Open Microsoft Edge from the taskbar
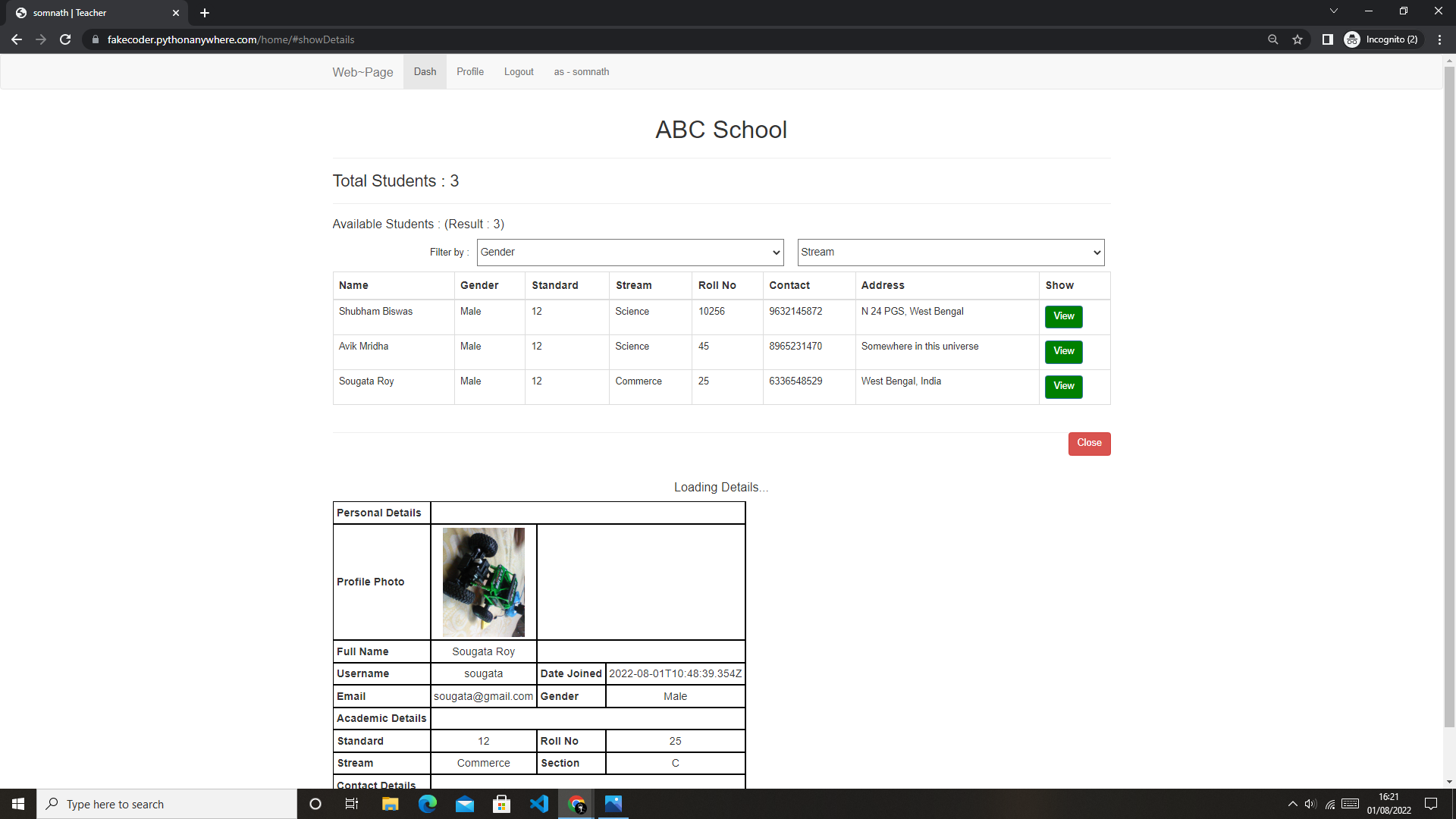The image size is (1456, 819). [x=428, y=804]
